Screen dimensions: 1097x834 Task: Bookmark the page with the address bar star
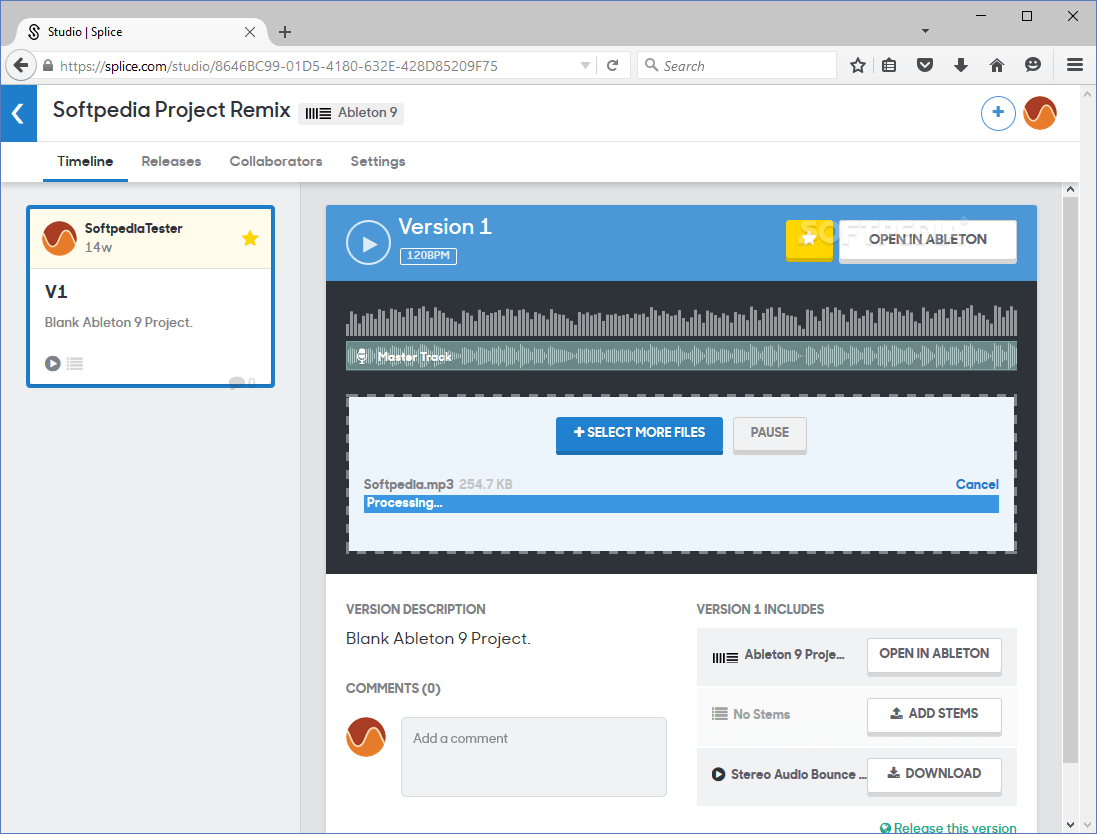(x=857, y=65)
